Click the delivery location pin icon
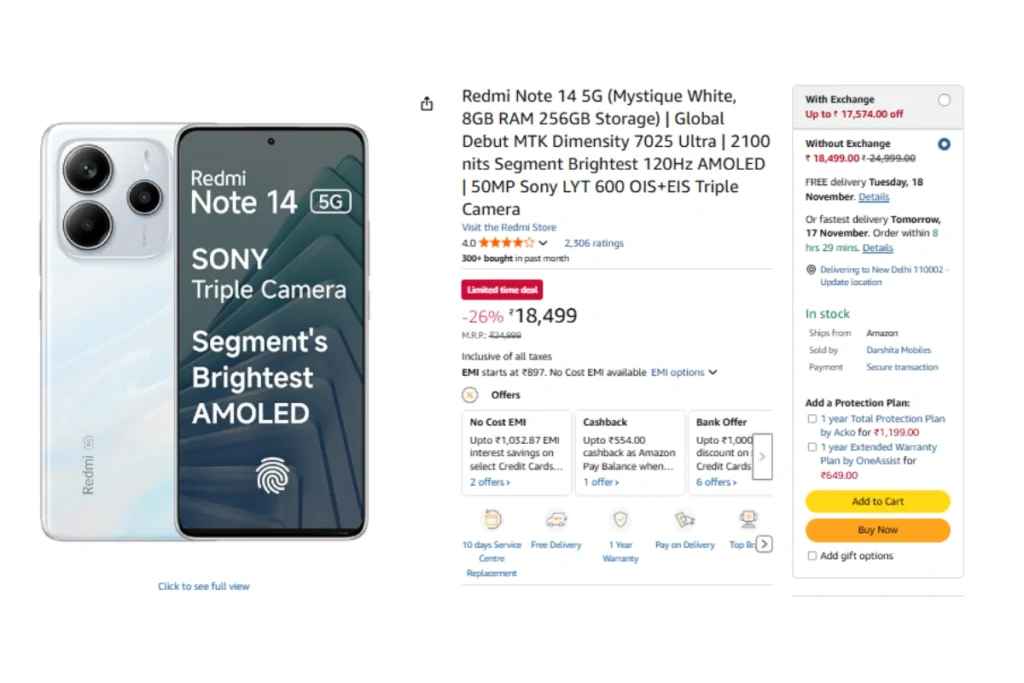 [811, 270]
